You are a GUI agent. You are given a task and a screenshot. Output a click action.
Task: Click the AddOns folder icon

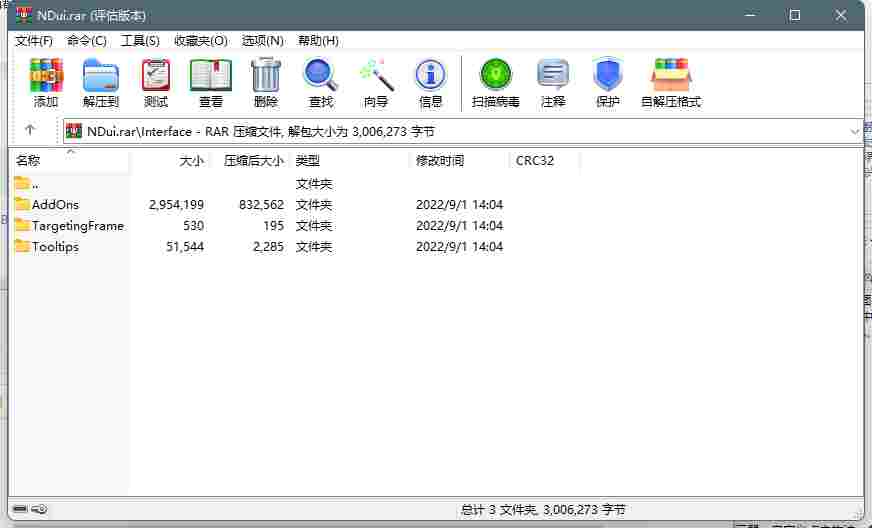22,204
